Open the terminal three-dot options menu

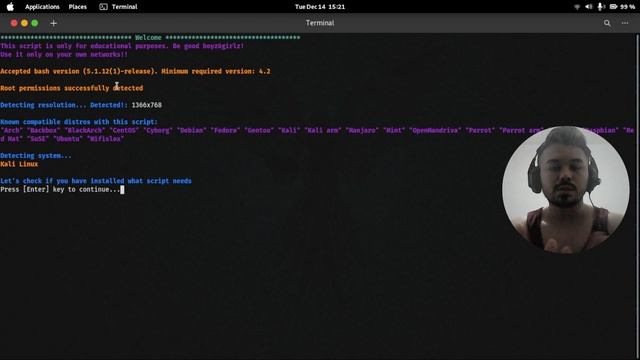click(x=625, y=23)
